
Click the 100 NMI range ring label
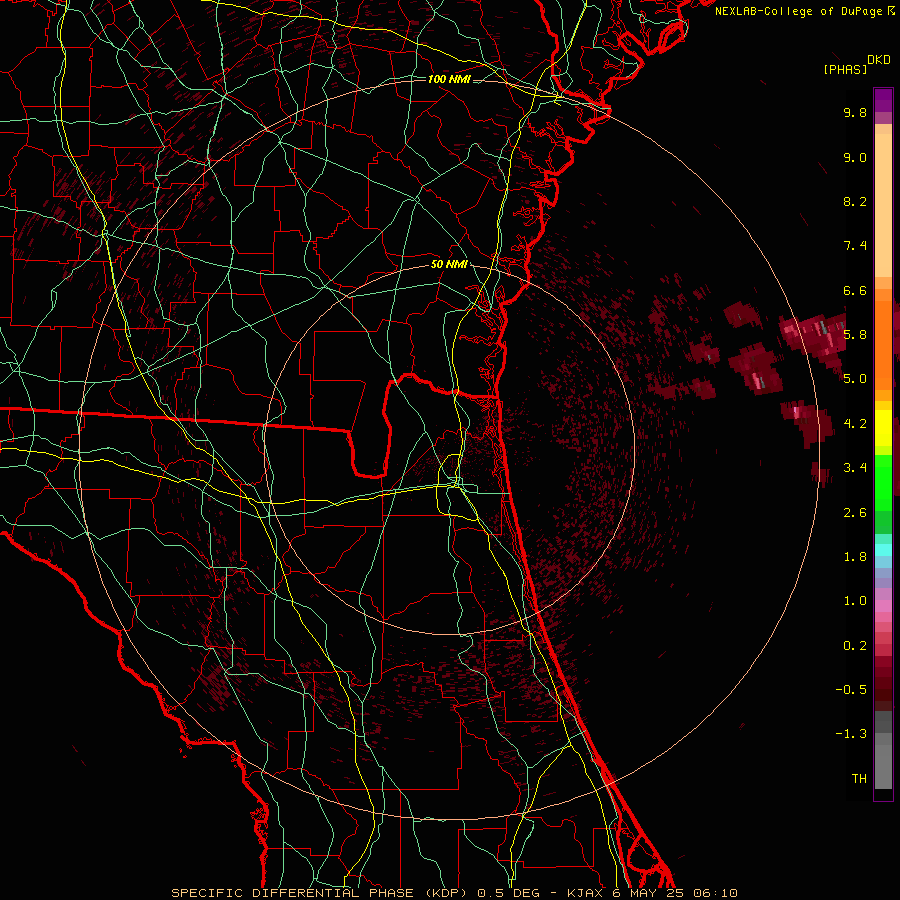[449, 79]
